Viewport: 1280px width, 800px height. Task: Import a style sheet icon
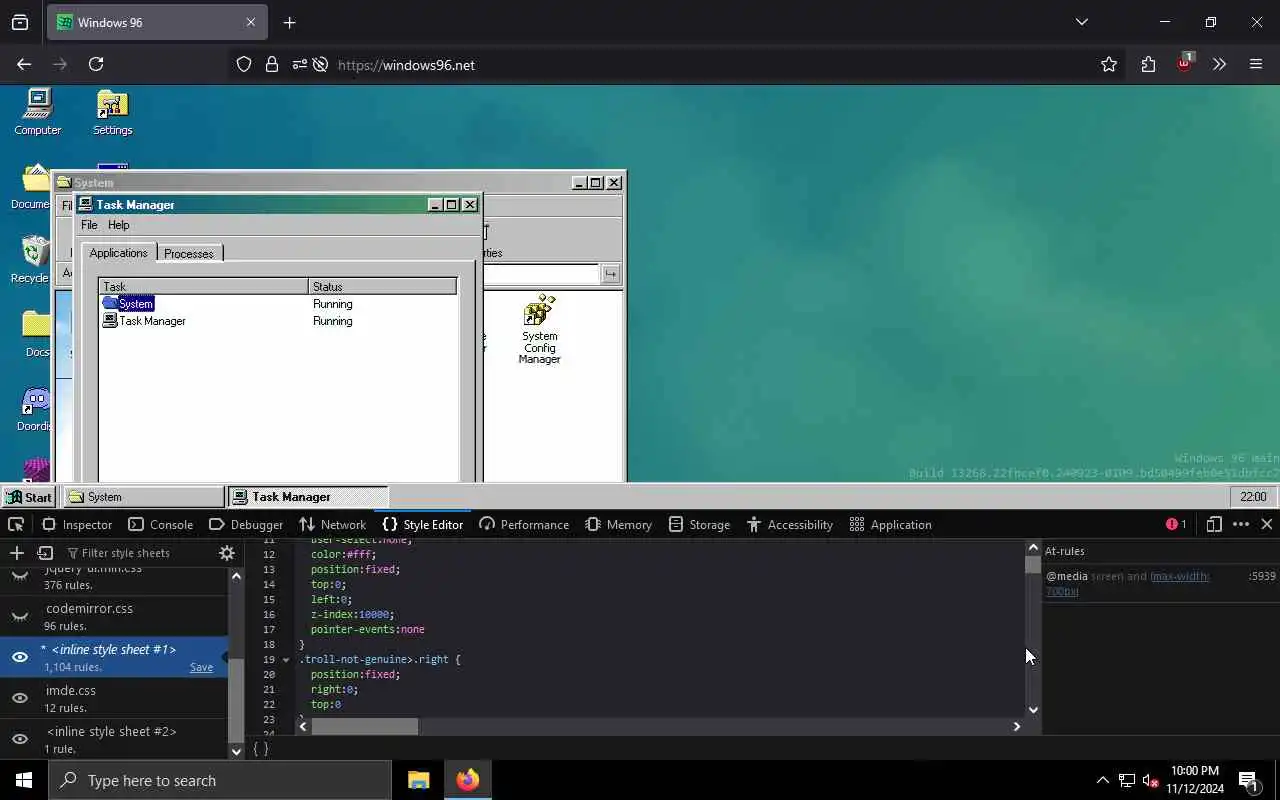tap(45, 553)
